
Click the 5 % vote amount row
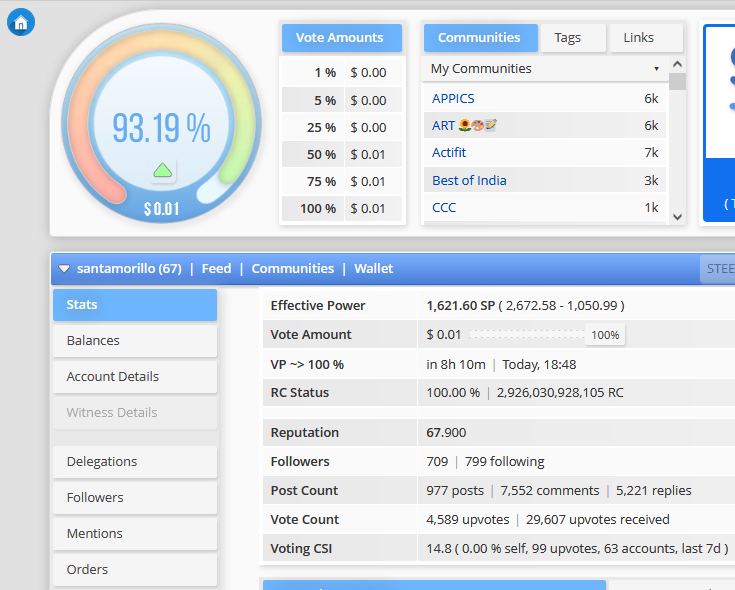click(x=342, y=100)
